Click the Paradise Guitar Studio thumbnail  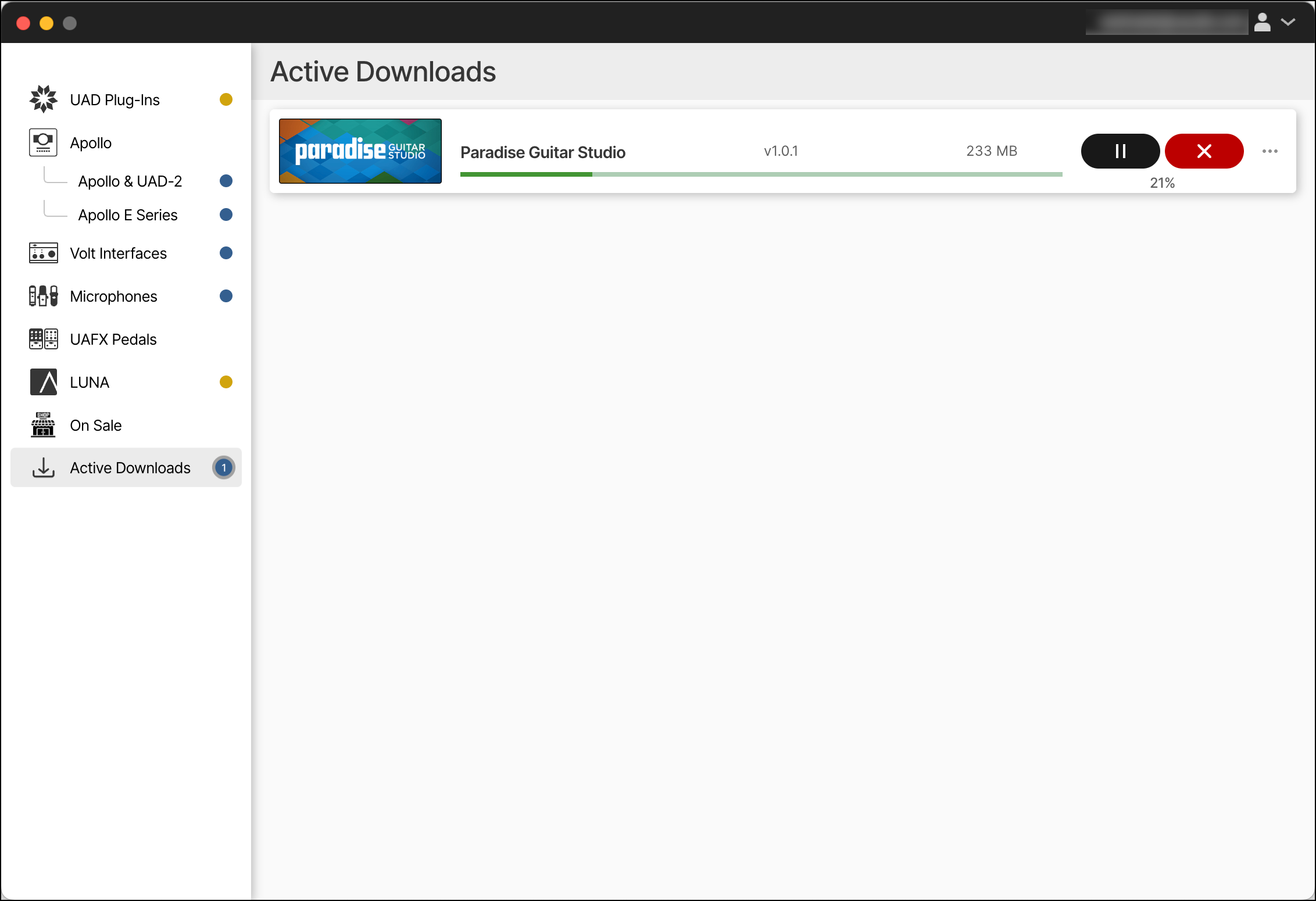coord(360,151)
